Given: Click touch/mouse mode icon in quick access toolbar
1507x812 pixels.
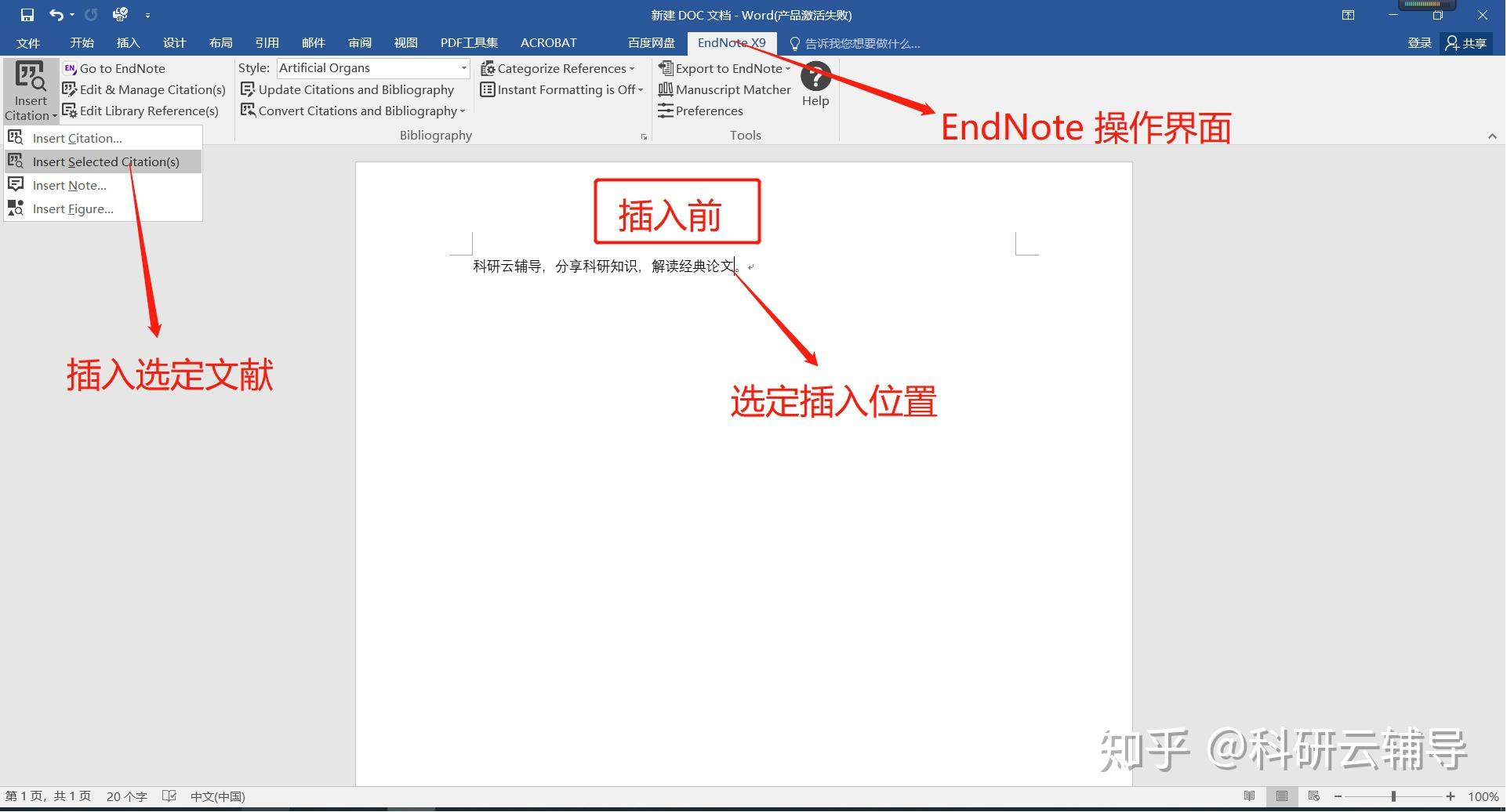Looking at the screenshot, I should (x=120, y=15).
